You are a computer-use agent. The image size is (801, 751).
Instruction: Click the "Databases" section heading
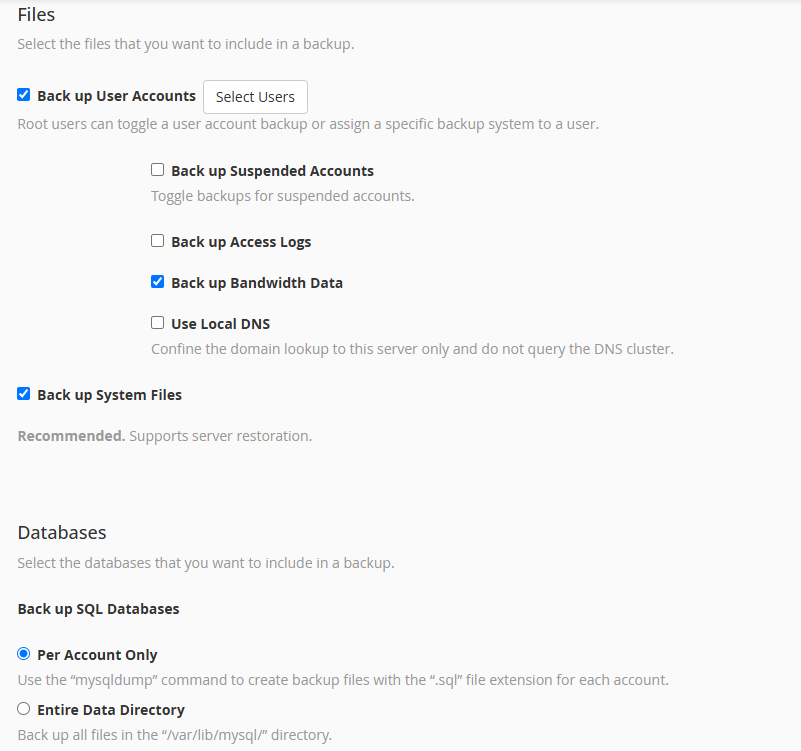[62, 532]
